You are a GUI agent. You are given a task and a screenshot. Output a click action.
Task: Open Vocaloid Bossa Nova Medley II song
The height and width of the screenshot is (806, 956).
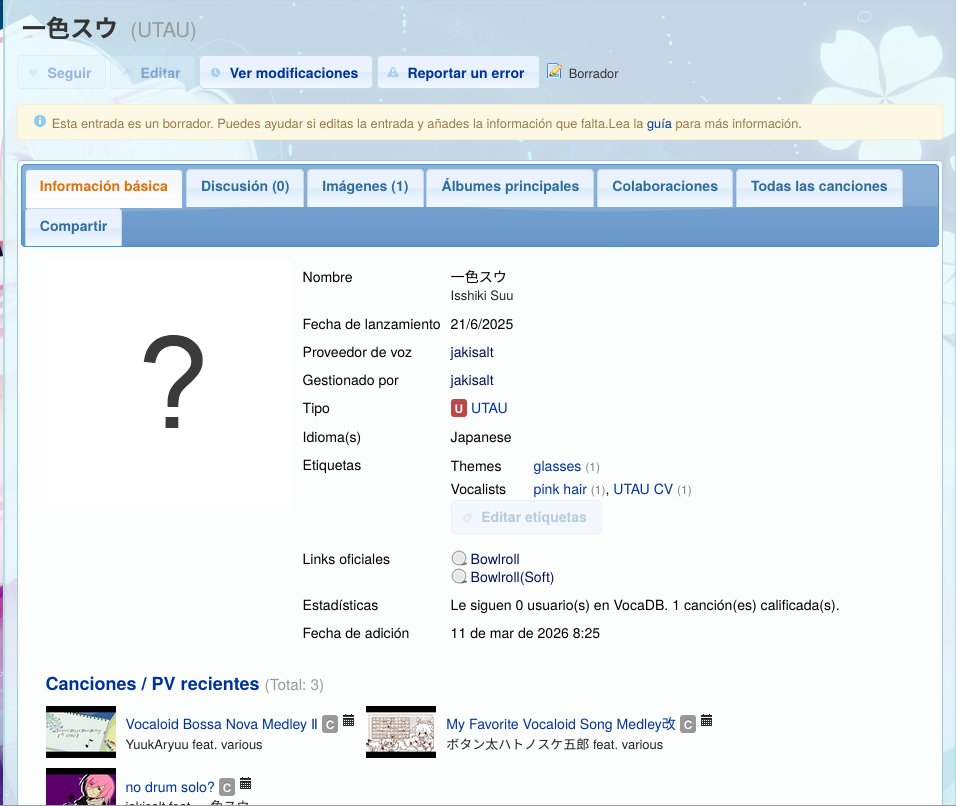(x=221, y=724)
